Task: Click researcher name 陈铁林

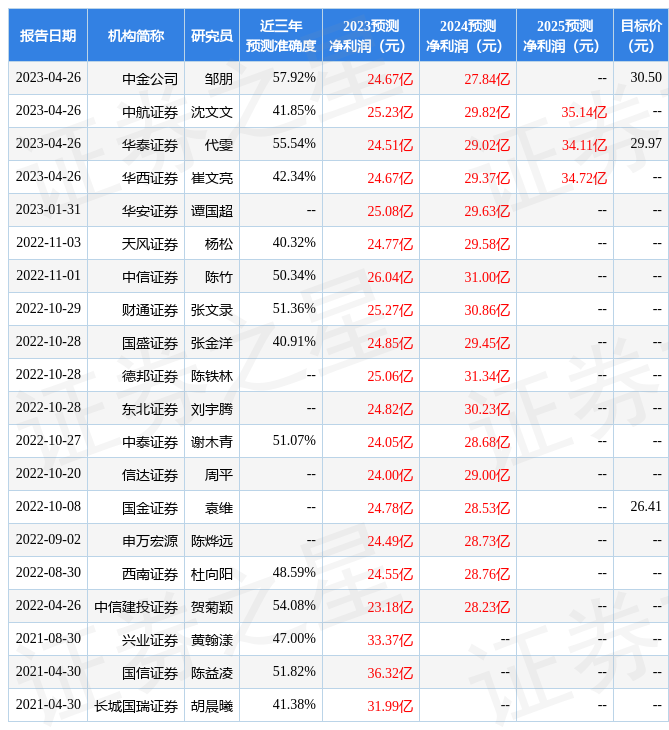Action: coord(212,376)
